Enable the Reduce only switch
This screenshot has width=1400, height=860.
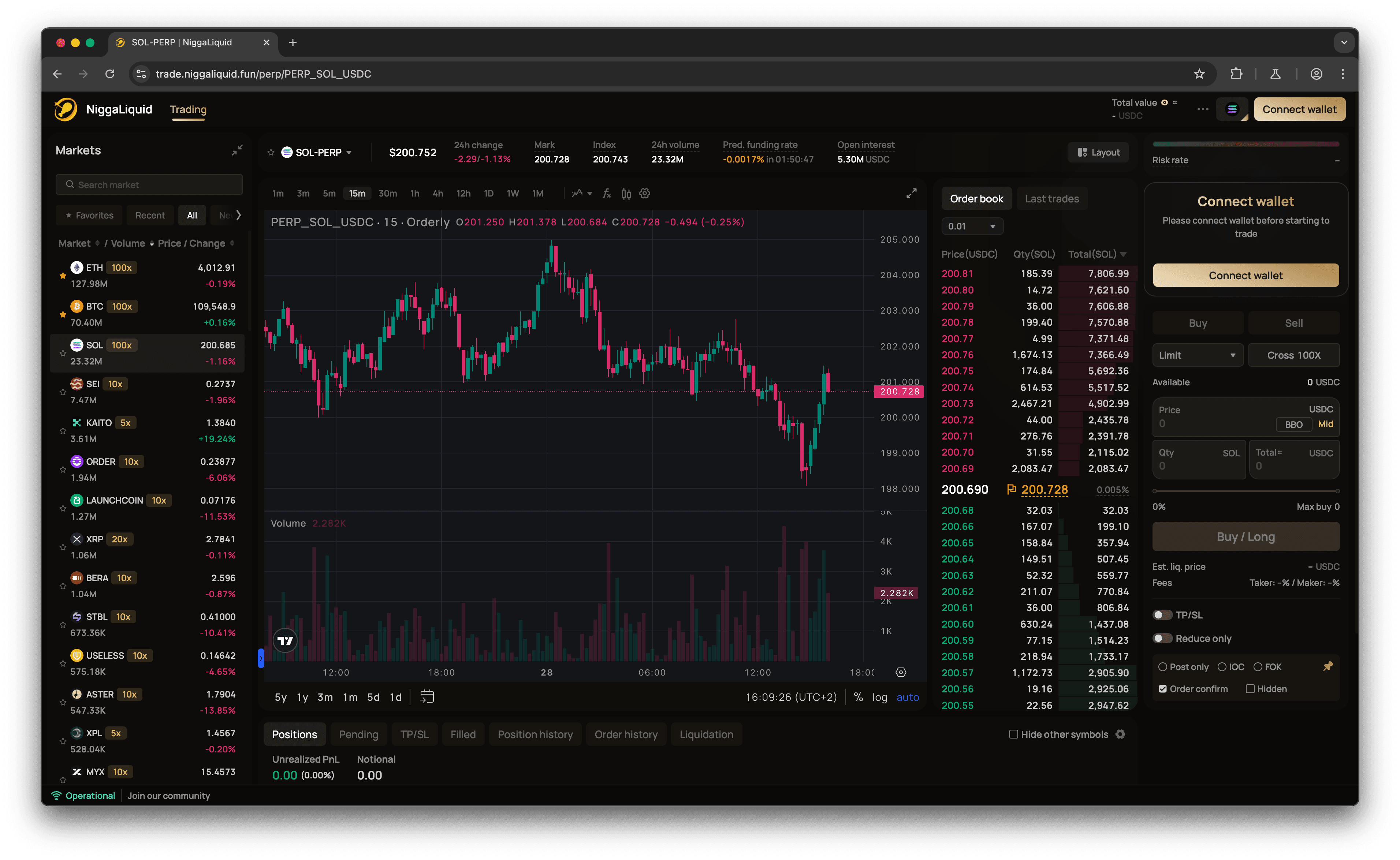[x=1162, y=638]
